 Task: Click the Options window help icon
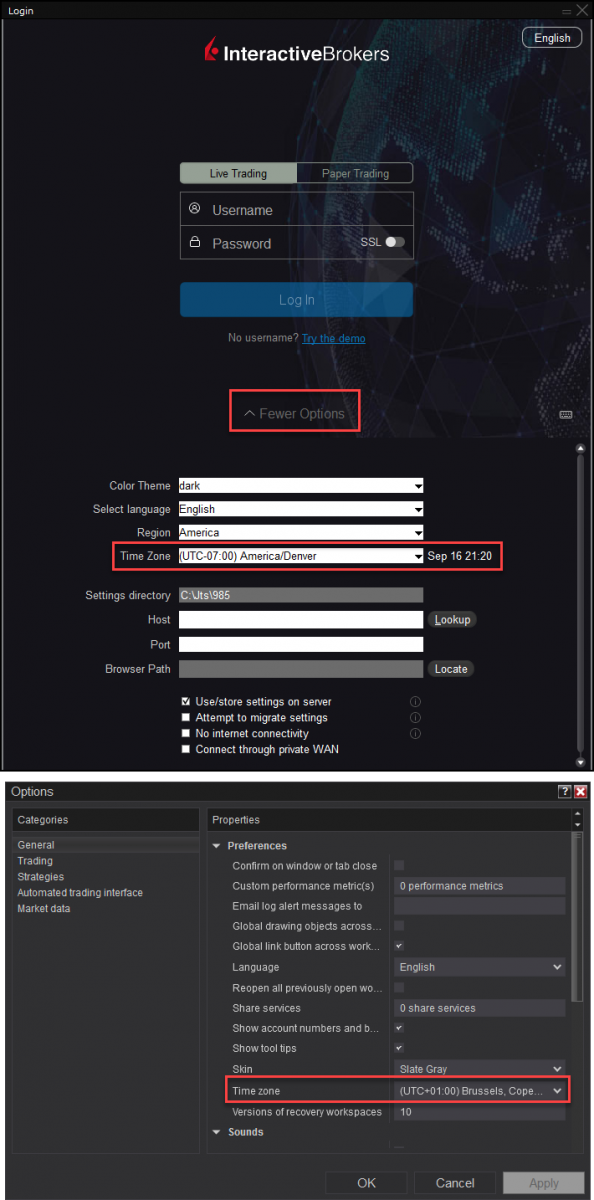click(x=565, y=791)
